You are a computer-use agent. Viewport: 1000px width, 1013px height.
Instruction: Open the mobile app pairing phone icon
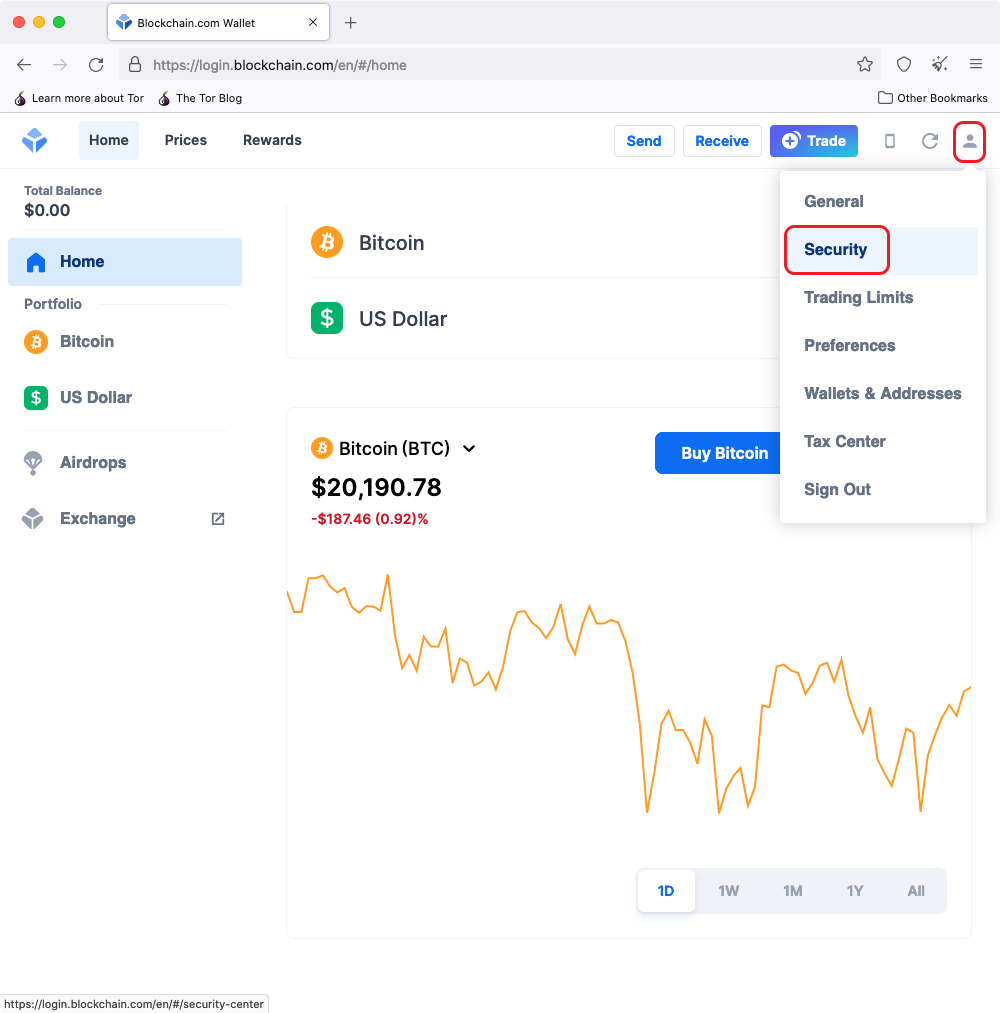(890, 141)
